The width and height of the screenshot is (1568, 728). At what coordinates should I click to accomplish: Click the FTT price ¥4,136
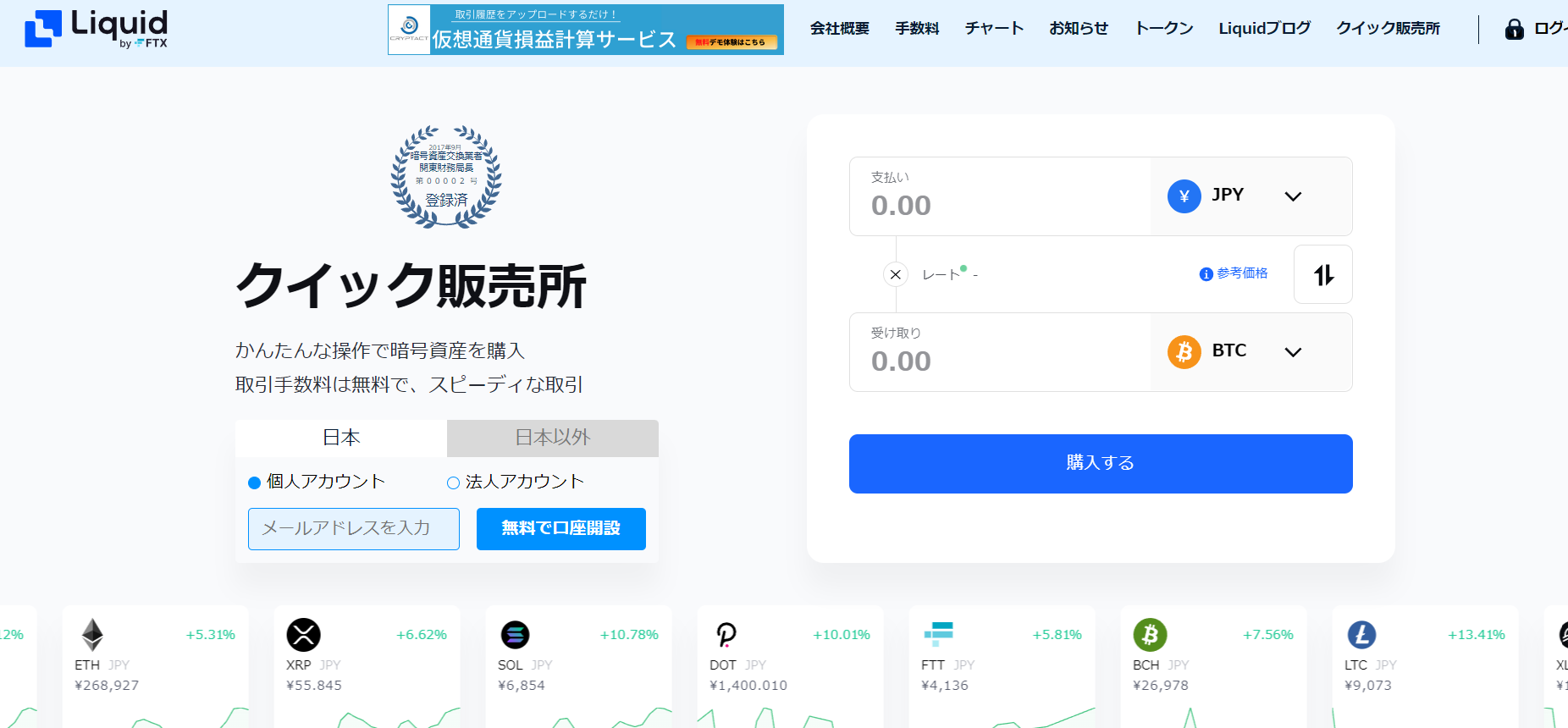click(x=945, y=686)
